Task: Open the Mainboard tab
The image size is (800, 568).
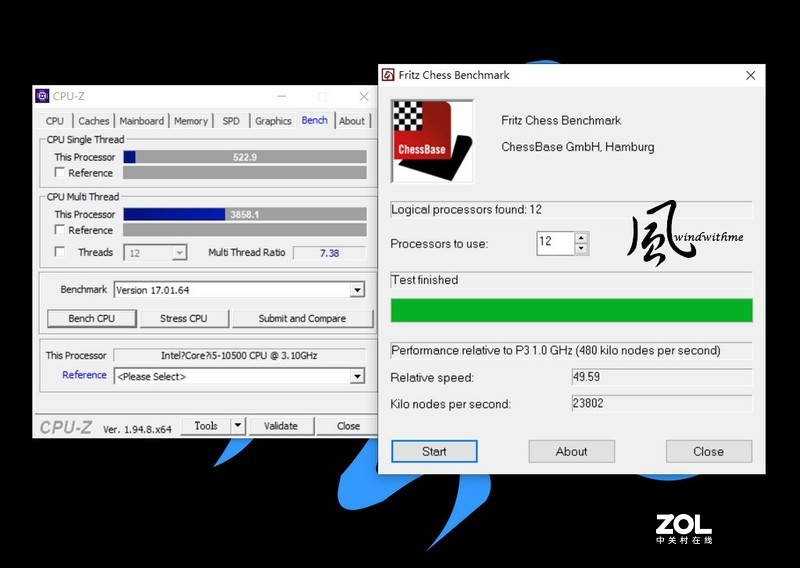Action: click(142, 121)
